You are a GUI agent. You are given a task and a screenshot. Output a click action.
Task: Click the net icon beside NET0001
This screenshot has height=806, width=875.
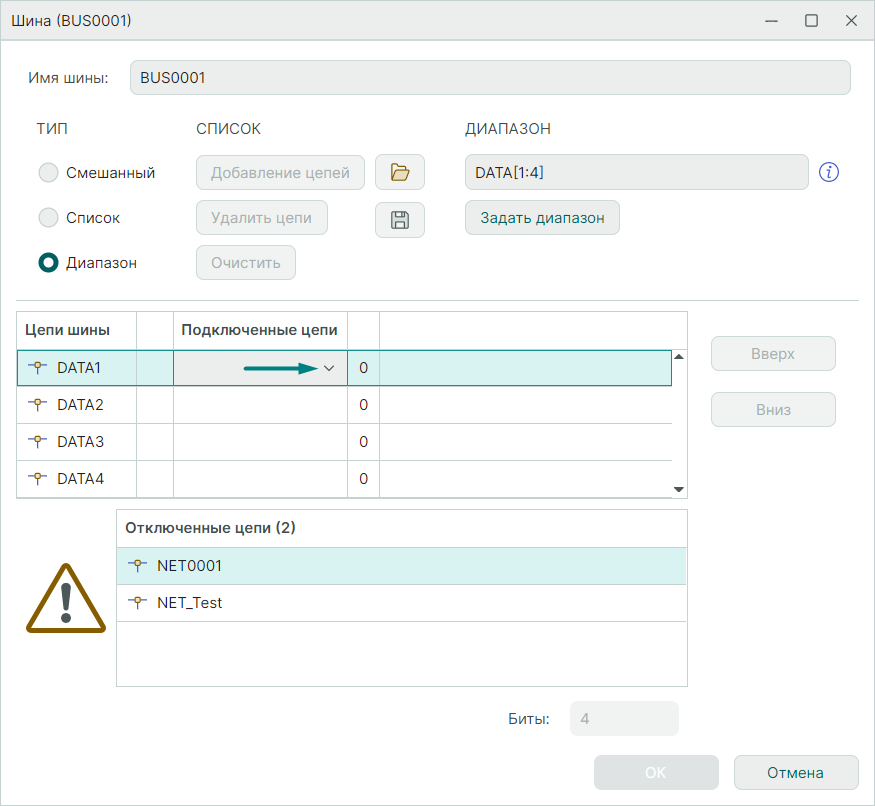(138, 566)
